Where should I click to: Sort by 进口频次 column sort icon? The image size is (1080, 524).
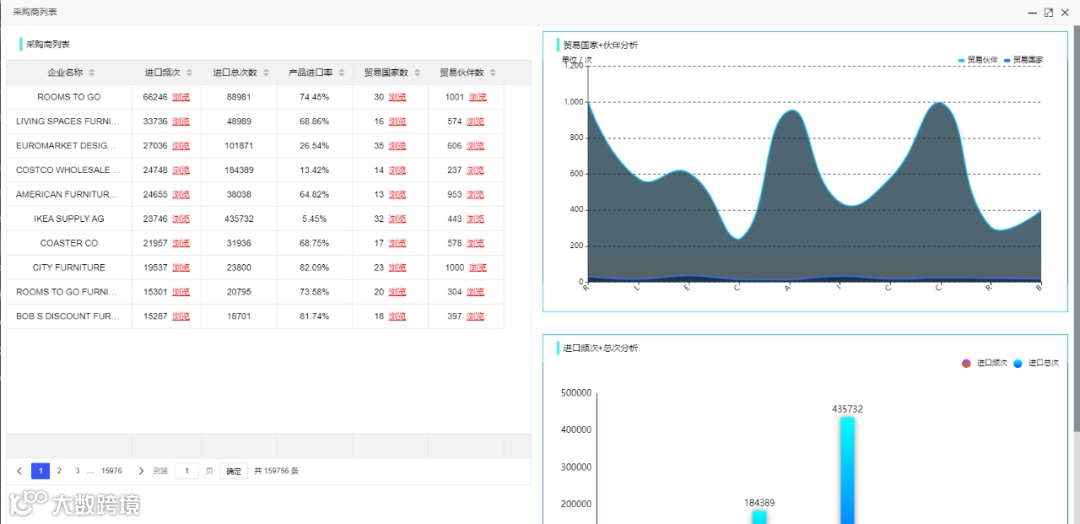[x=189, y=72]
